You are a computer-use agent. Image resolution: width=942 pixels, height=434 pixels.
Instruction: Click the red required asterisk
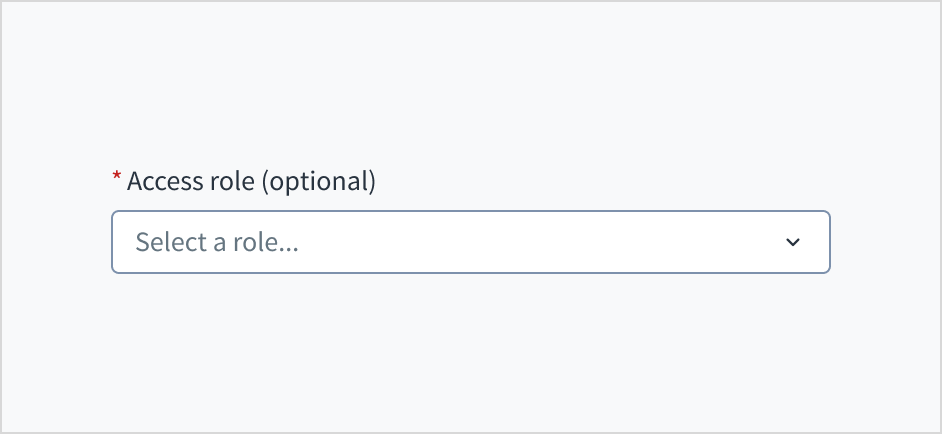click(117, 179)
